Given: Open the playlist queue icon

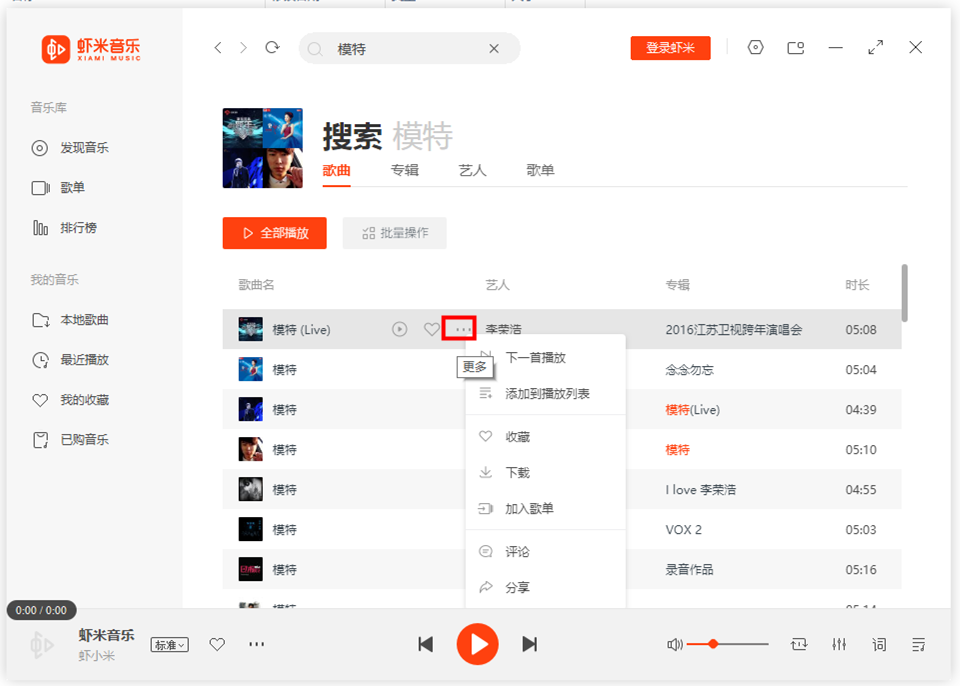Looking at the screenshot, I should [x=918, y=645].
